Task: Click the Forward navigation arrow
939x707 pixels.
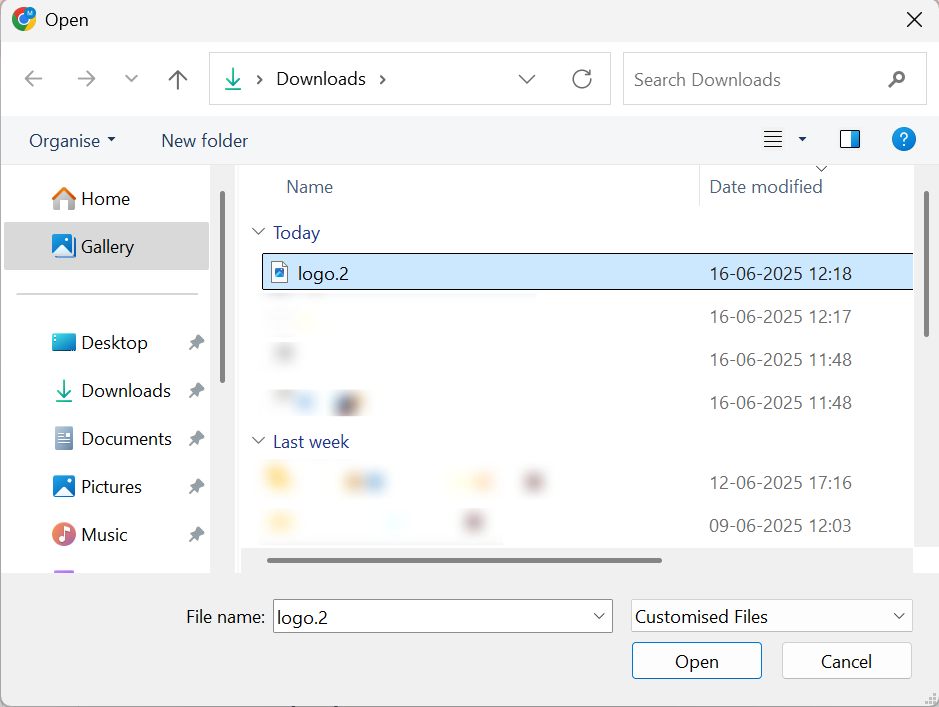Action: [86, 79]
